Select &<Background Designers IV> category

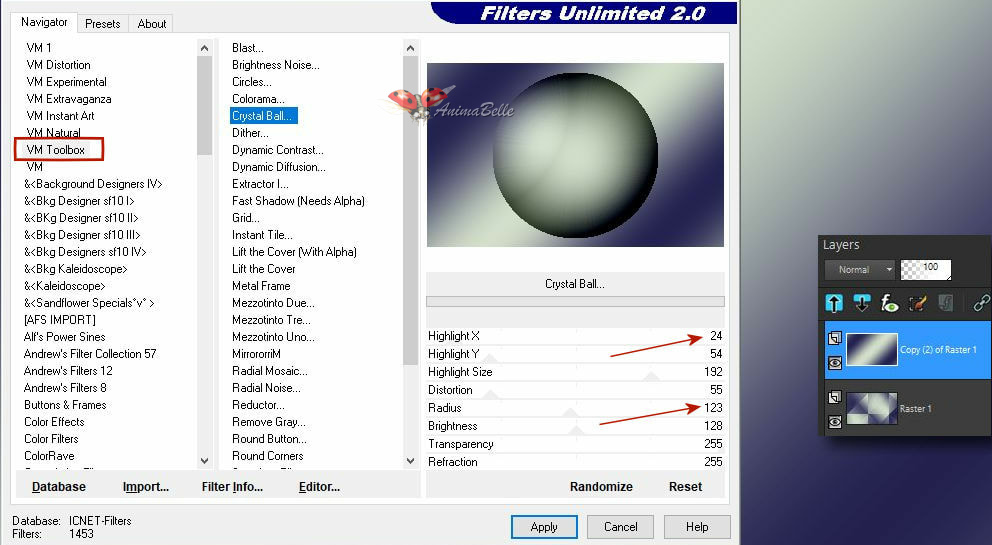(x=93, y=184)
